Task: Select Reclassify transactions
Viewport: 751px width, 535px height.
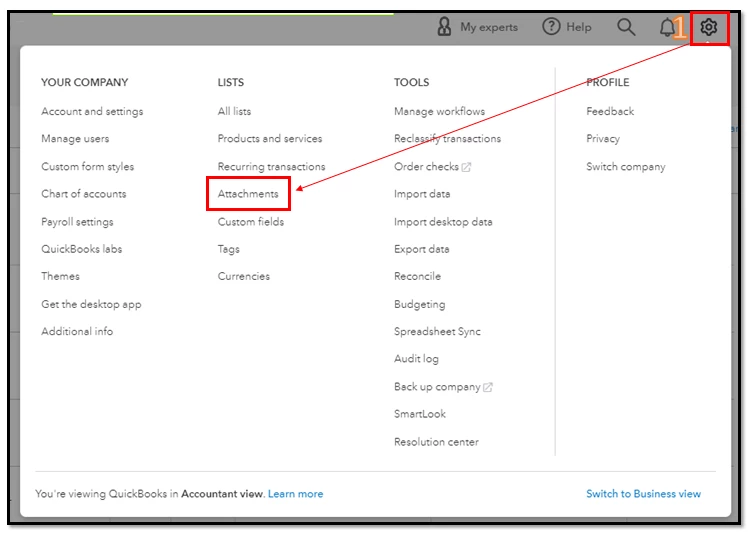Action: (x=447, y=139)
